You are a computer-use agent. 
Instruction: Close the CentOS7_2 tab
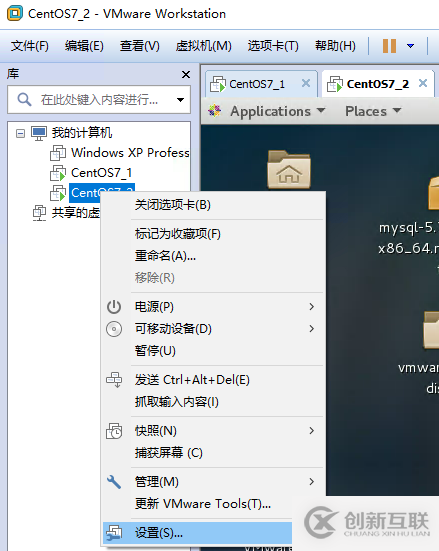point(423,84)
